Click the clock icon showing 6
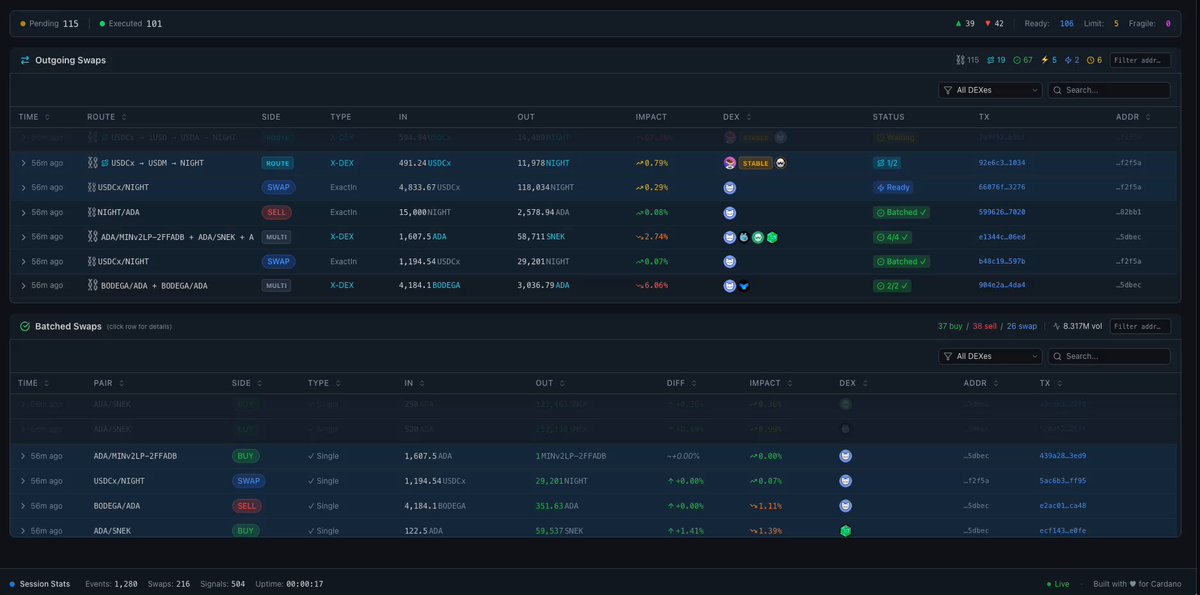This screenshot has width=1200, height=595. [x=1091, y=60]
